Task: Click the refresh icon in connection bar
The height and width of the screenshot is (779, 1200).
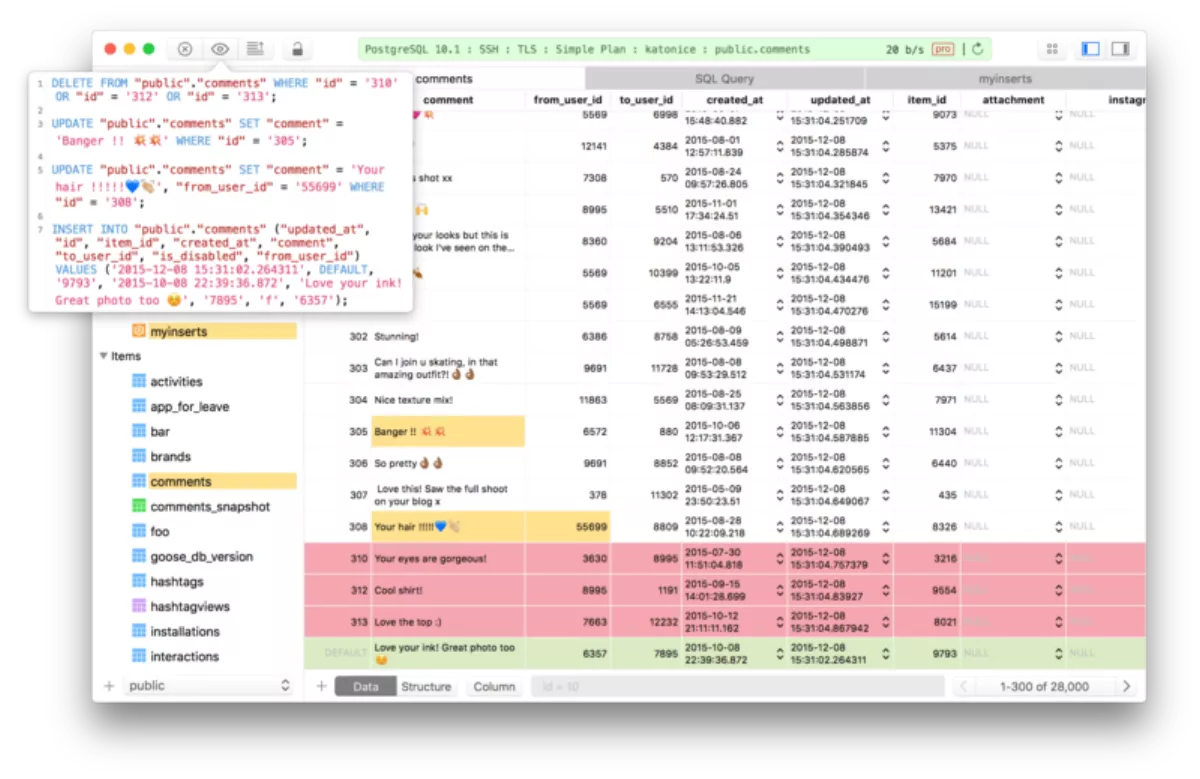Action: pos(977,48)
